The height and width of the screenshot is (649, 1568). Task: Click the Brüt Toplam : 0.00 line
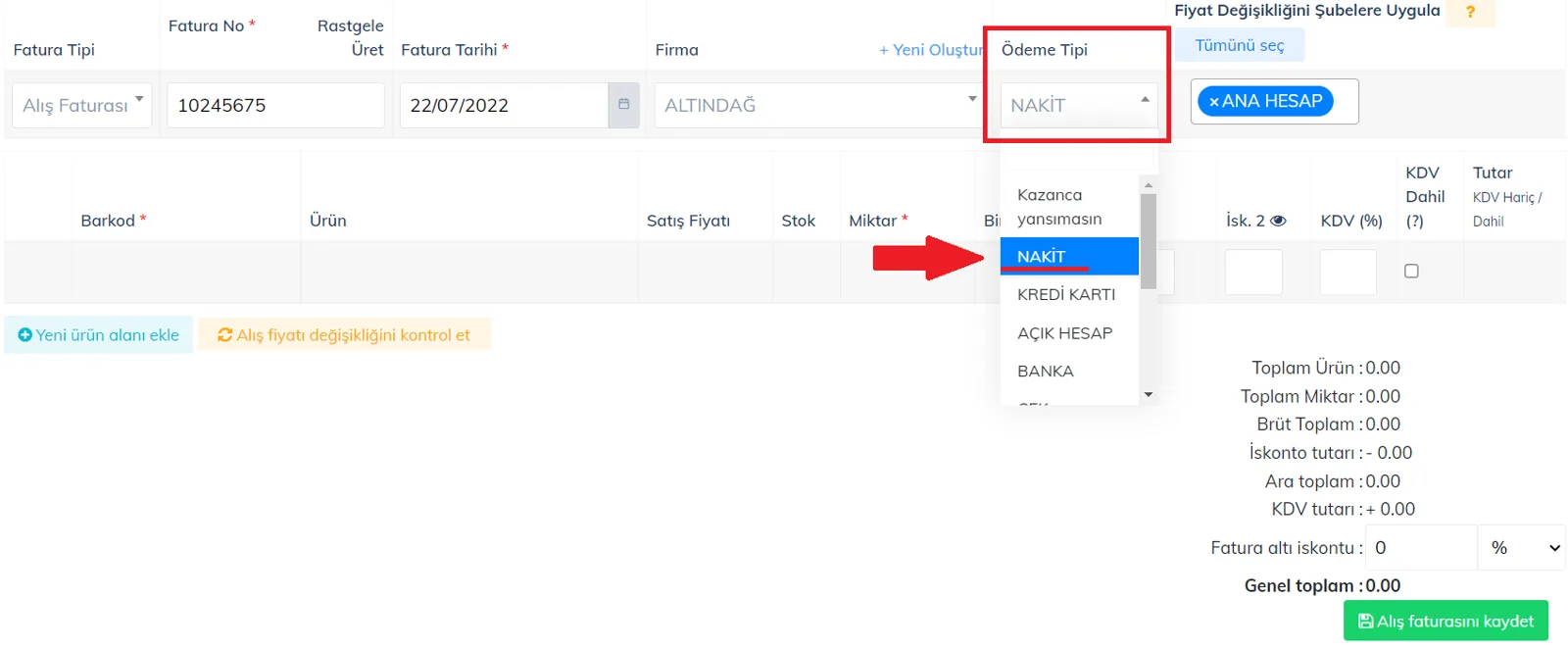(1329, 424)
